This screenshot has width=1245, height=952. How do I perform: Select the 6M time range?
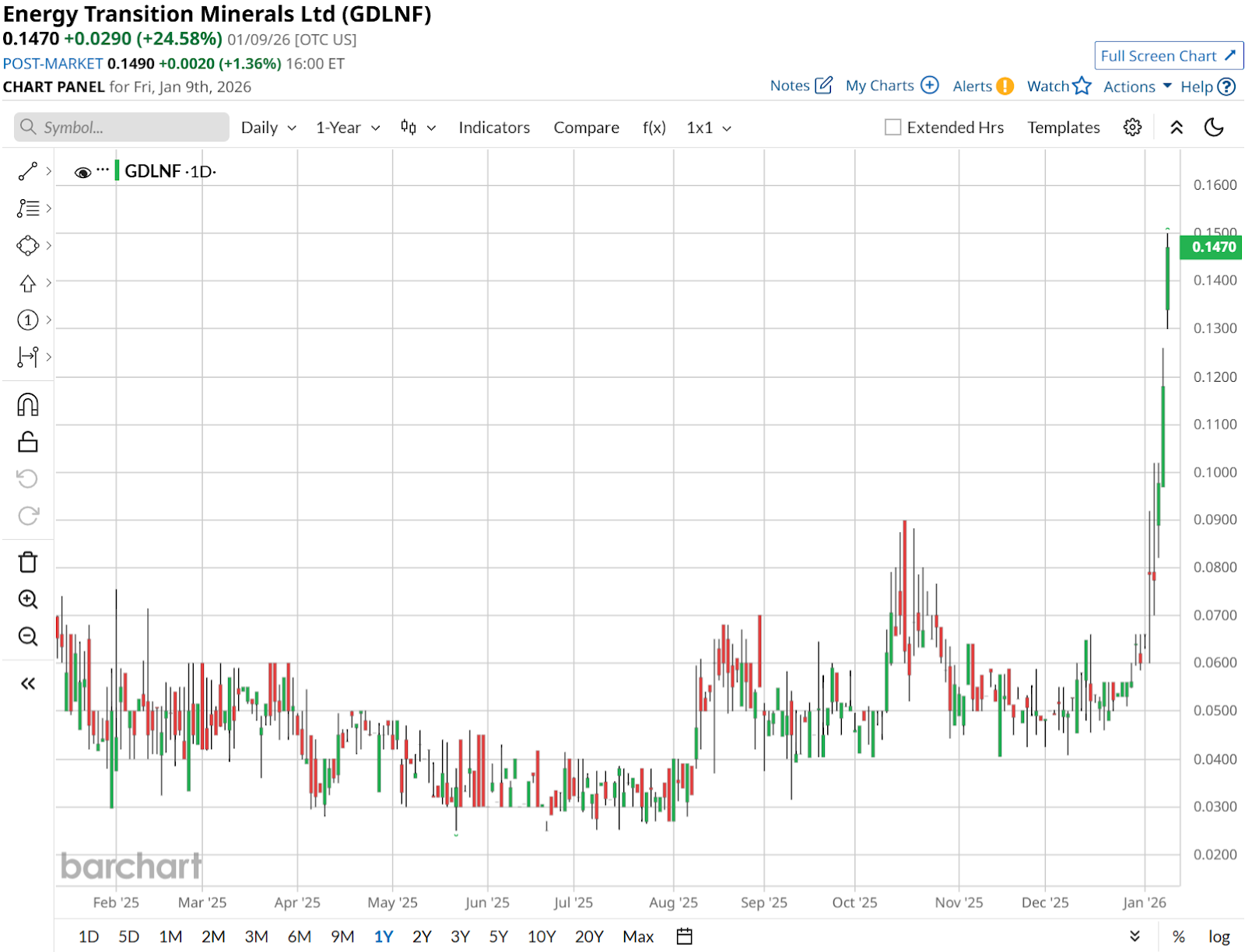[x=300, y=936]
